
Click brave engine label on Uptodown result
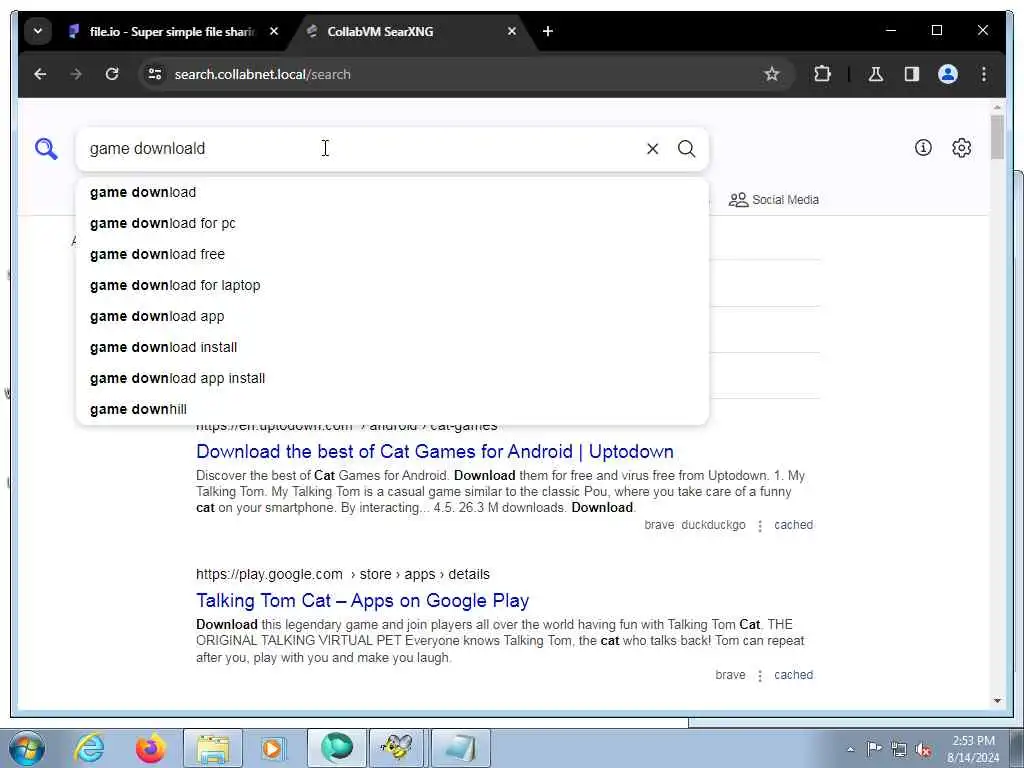pos(659,525)
